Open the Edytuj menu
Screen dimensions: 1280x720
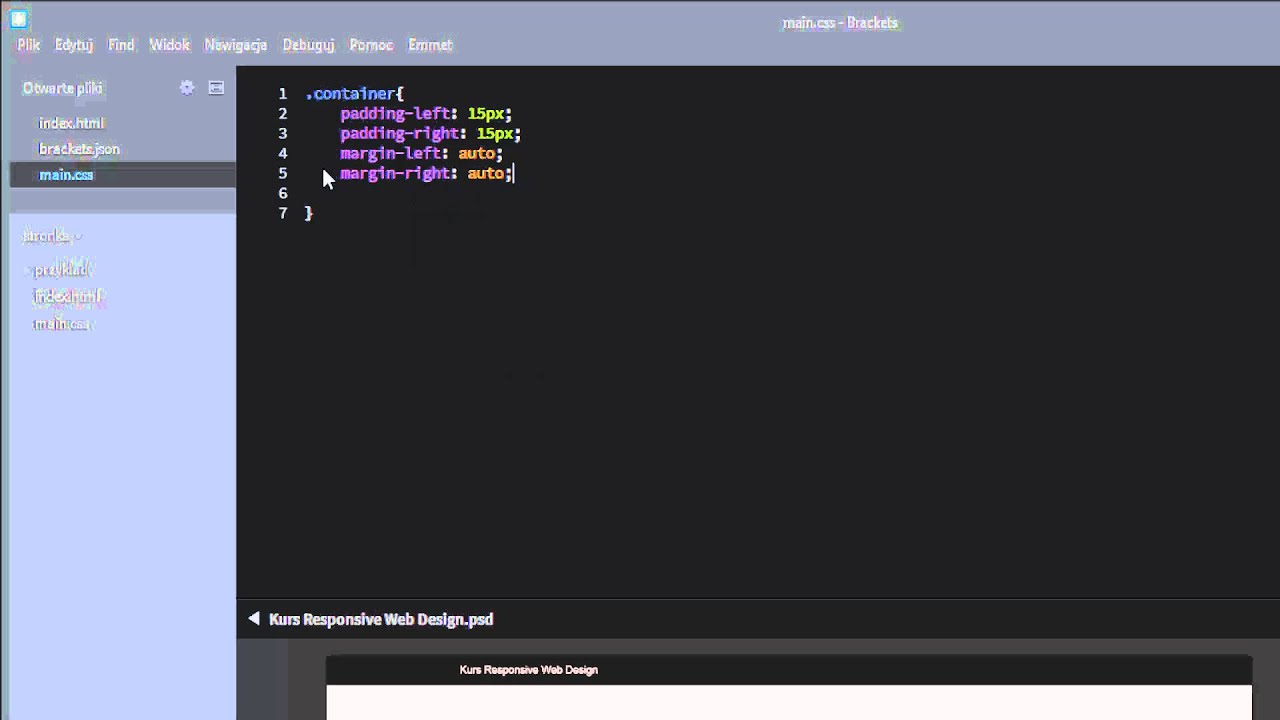click(74, 45)
